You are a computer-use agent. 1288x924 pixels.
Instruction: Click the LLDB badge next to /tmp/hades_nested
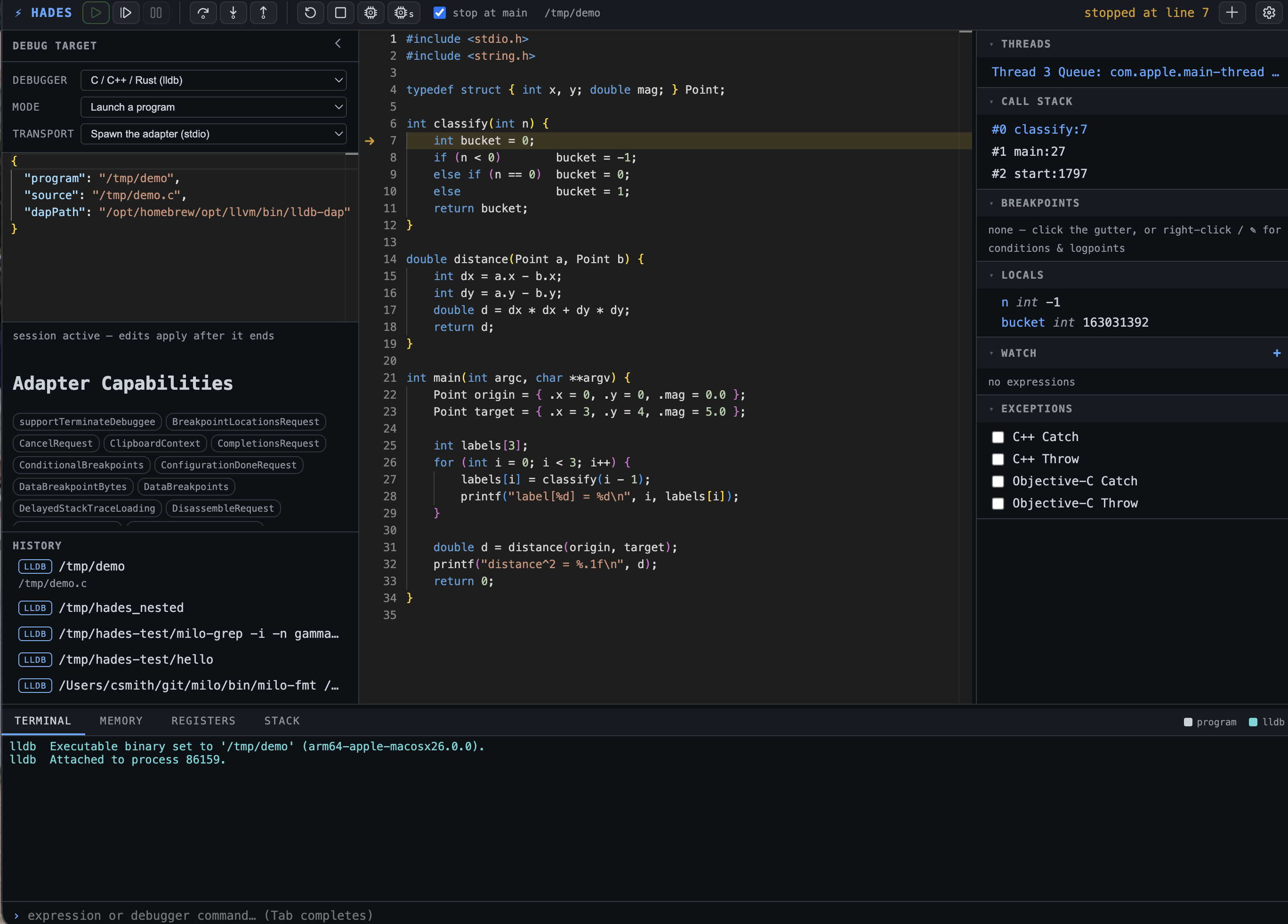[35, 608]
